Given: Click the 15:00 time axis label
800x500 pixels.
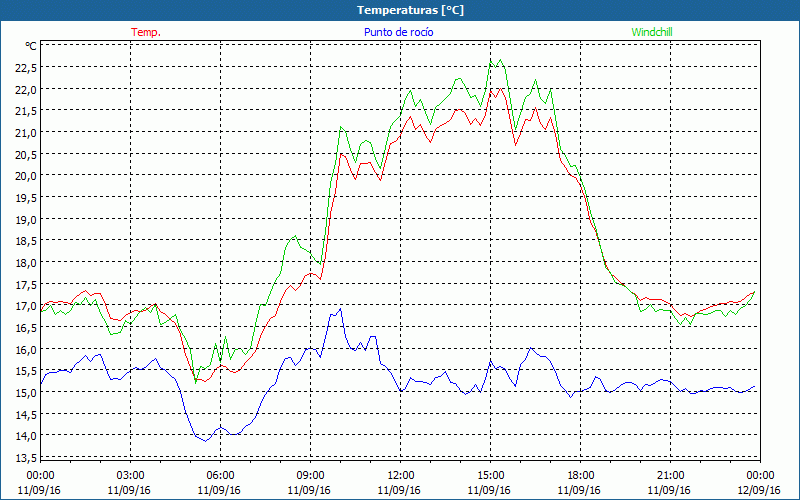Looking at the screenshot, I should click(490, 476).
